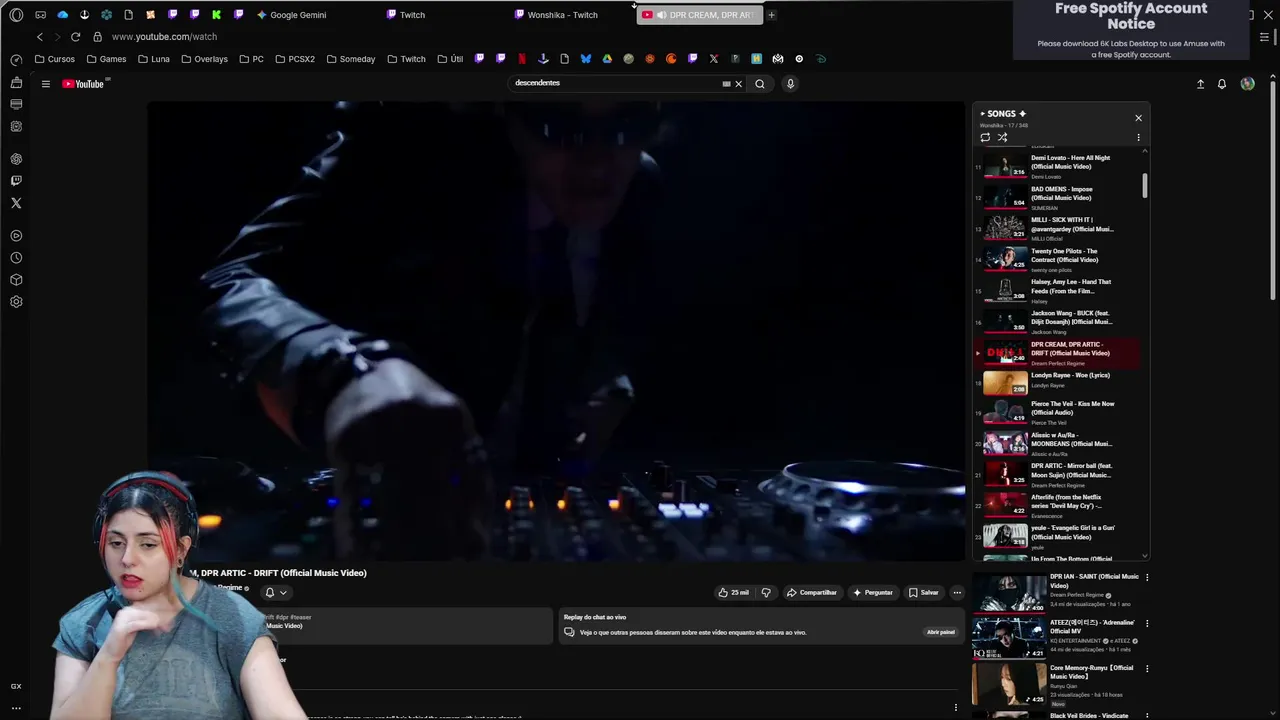
Task: Click the YouTube search magnifier button
Action: (760, 84)
